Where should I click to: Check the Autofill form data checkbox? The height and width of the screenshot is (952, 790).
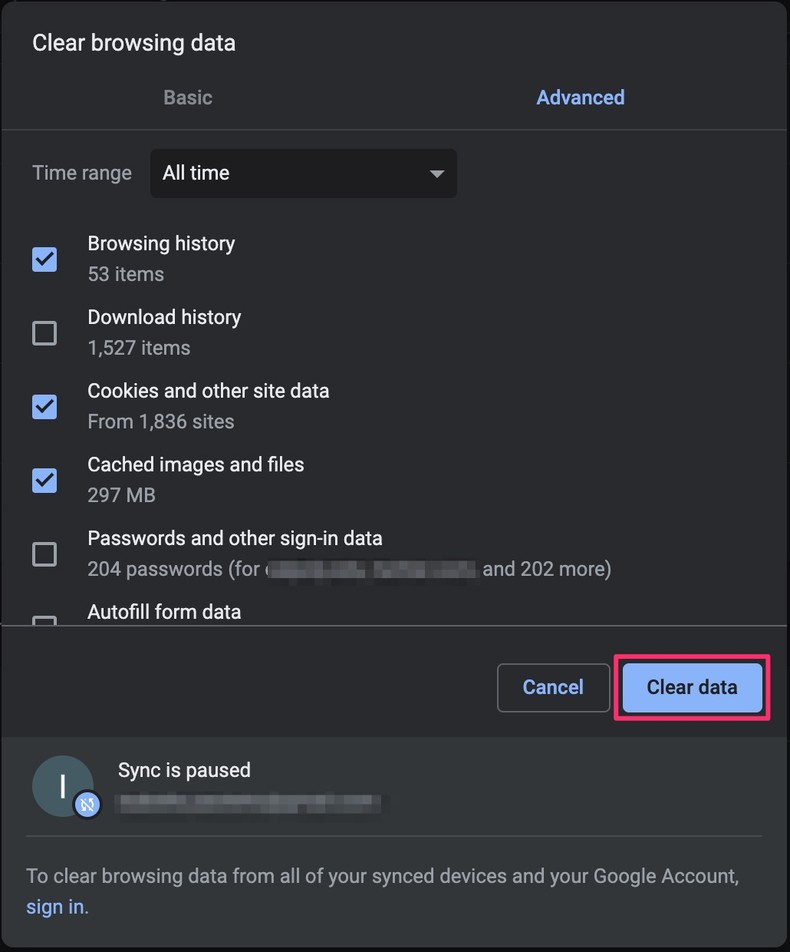coord(45,621)
